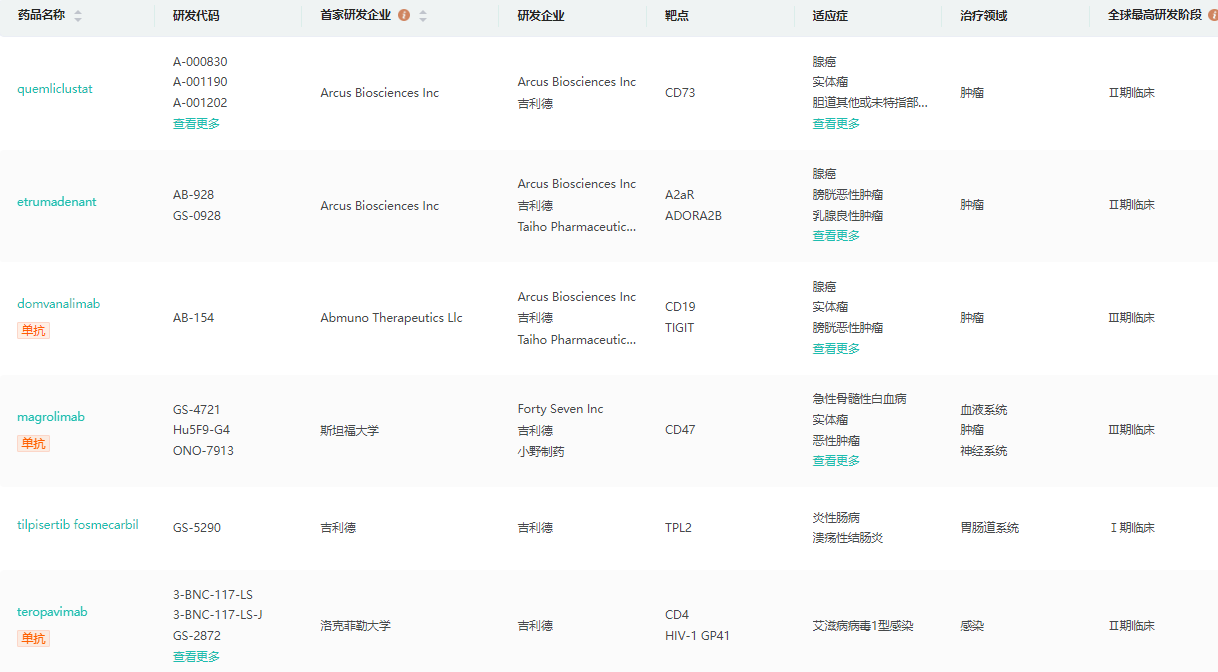
Task: Click the 治疗领域 column header
Action: pos(984,16)
